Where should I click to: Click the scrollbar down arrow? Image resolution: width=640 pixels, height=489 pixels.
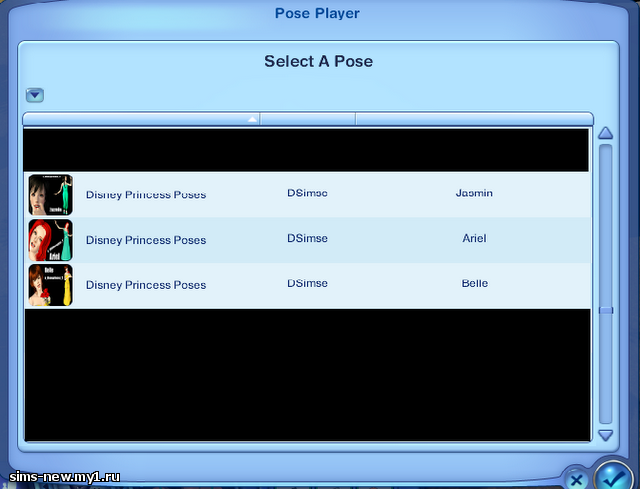[x=605, y=435]
